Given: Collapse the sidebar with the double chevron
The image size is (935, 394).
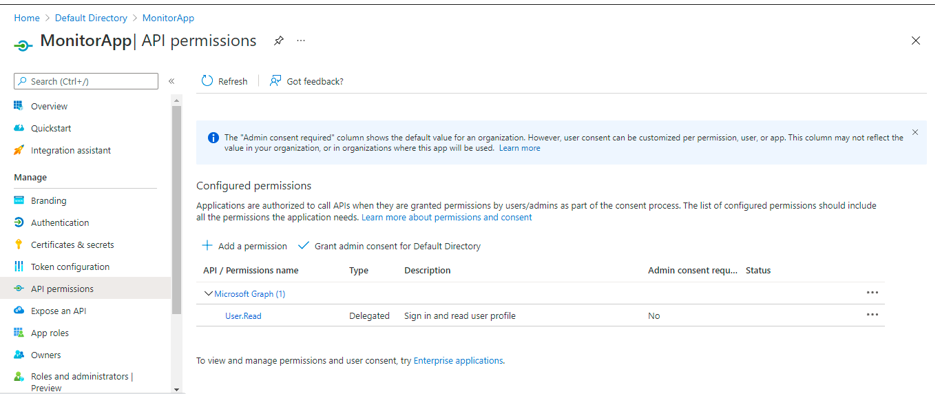Looking at the screenshot, I should pos(171,81).
